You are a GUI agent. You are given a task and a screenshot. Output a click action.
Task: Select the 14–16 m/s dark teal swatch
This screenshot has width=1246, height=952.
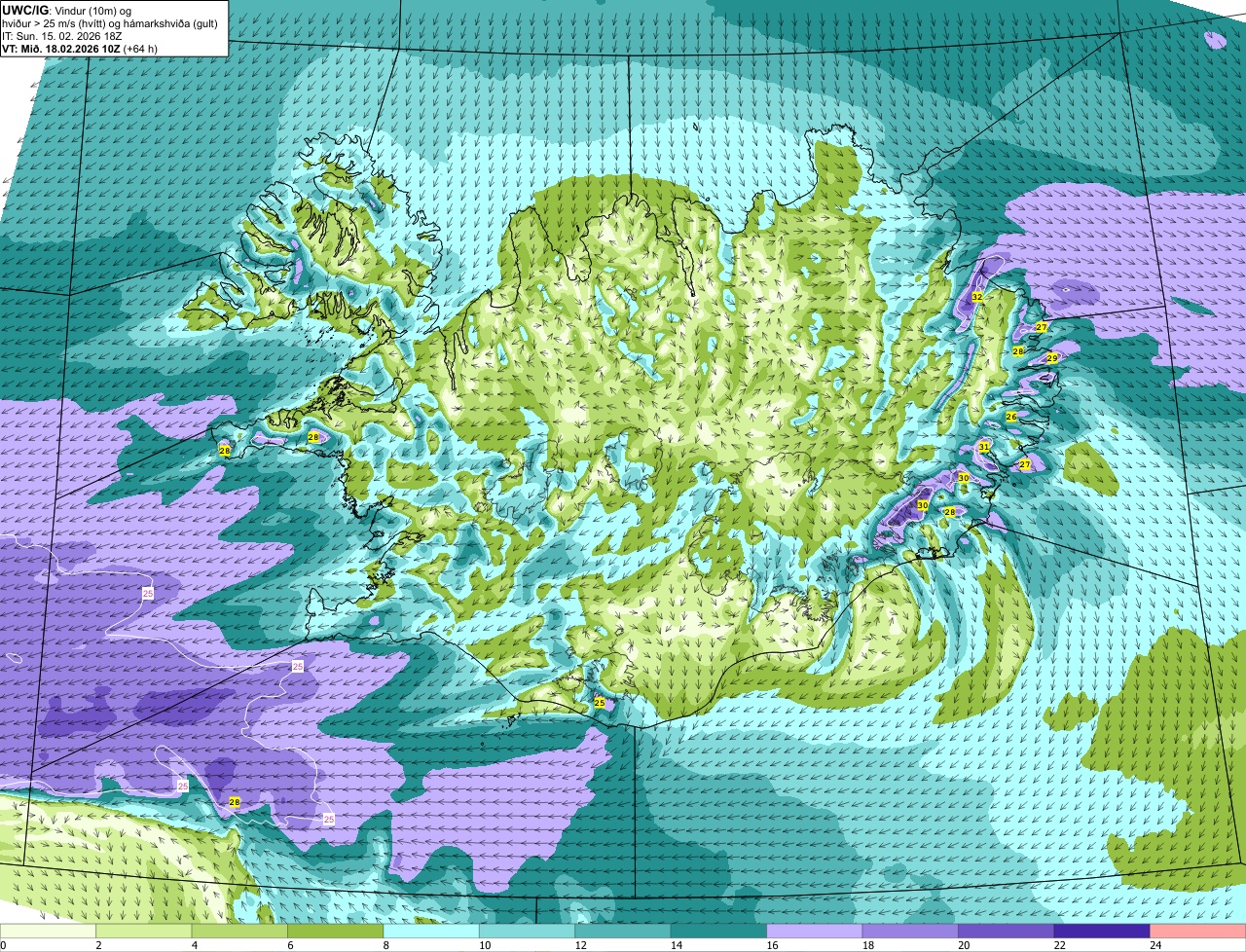(719, 932)
